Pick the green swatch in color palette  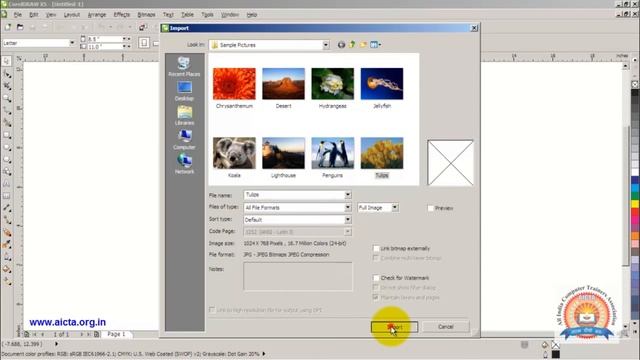(x=635, y=195)
